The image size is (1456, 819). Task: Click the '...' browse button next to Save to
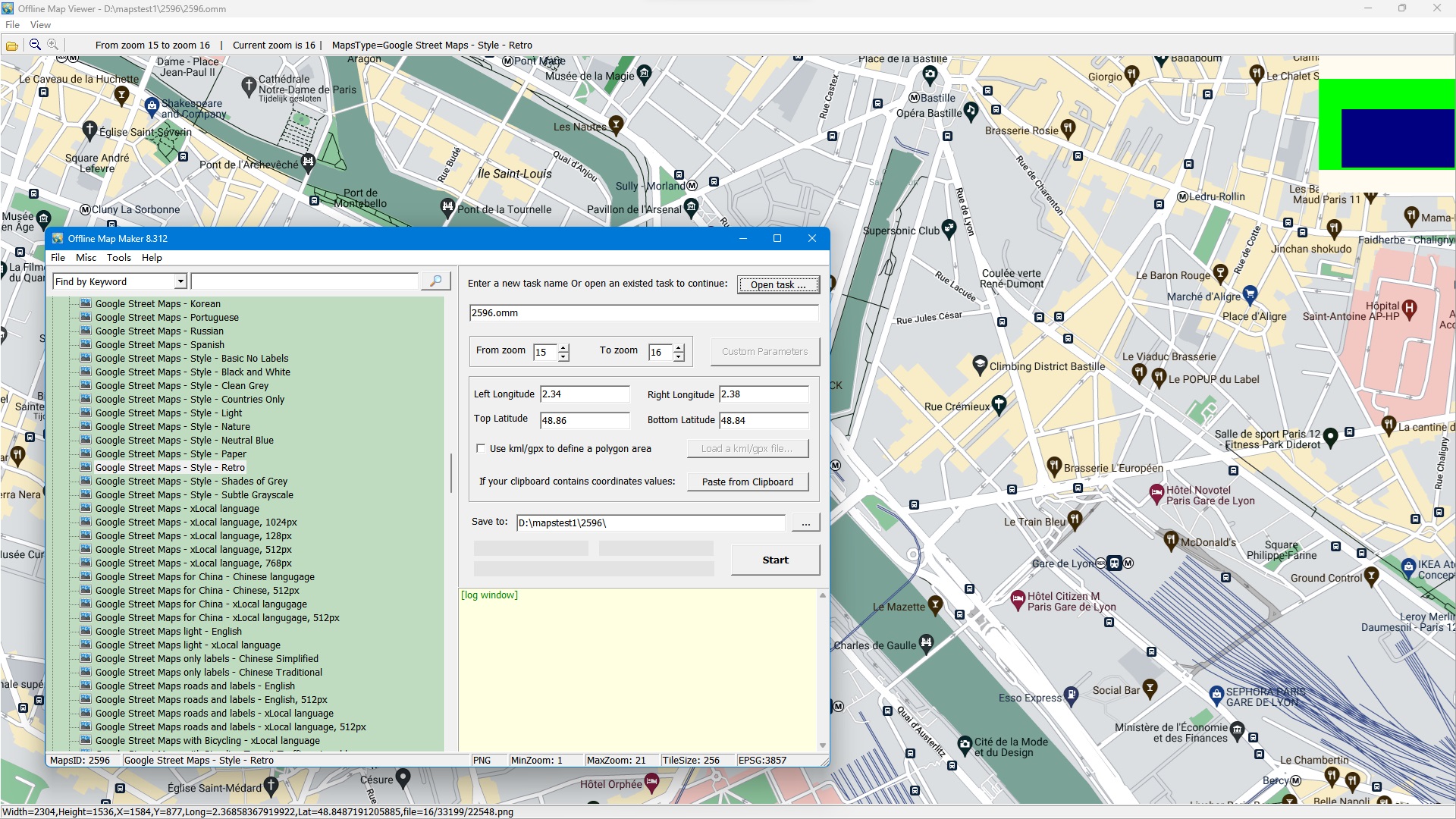tap(805, 522)
